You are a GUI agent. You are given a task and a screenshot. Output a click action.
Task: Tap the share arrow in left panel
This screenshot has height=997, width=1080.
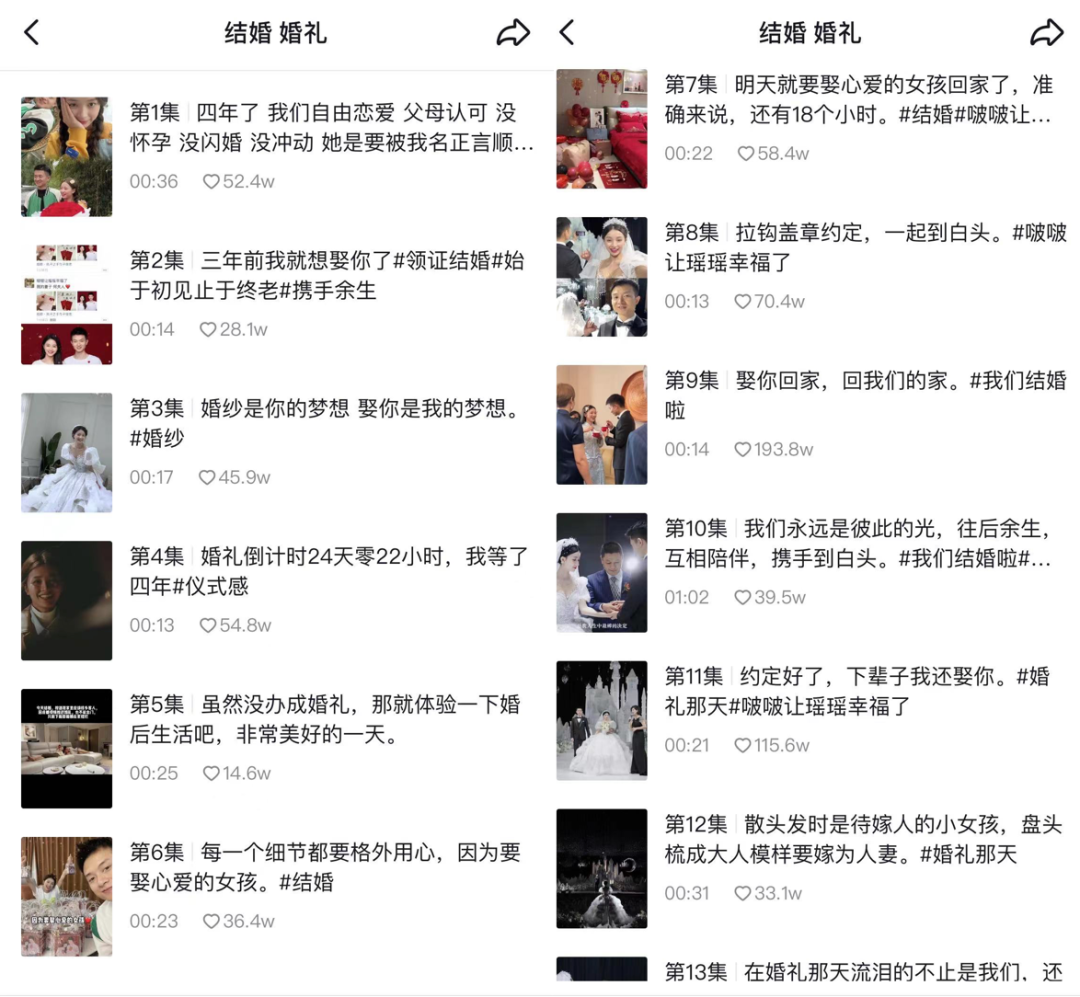click(x=513, y=32)
